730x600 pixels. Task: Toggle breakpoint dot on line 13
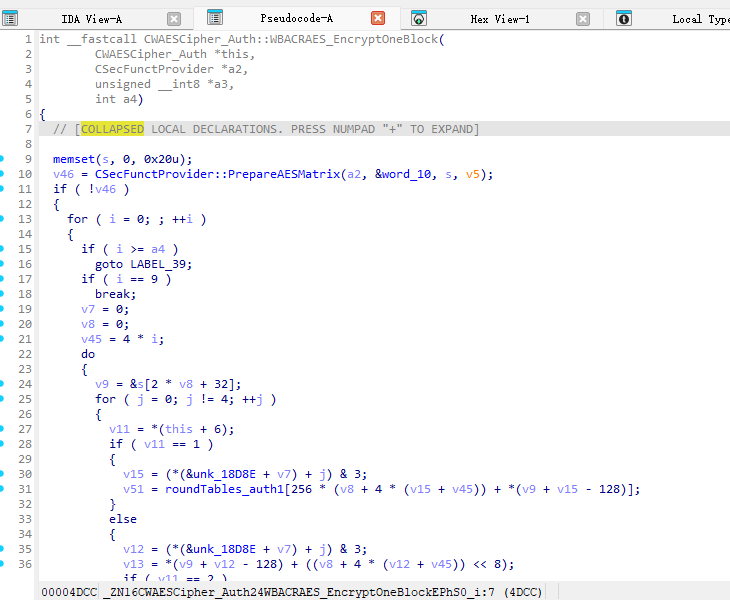click(2, 219)
